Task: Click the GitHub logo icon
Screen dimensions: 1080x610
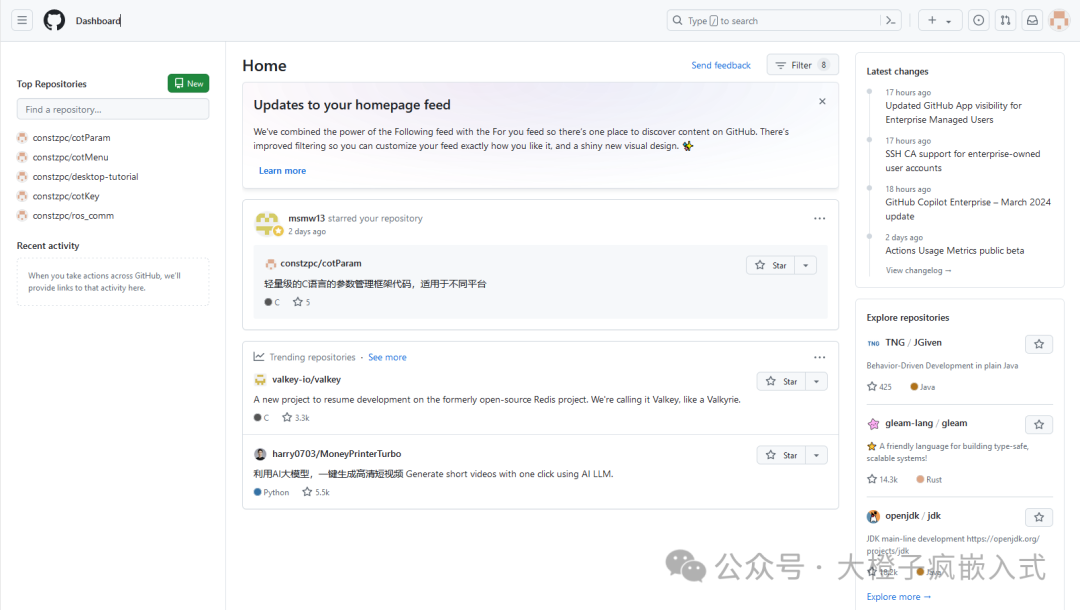Action: point(54,20)
